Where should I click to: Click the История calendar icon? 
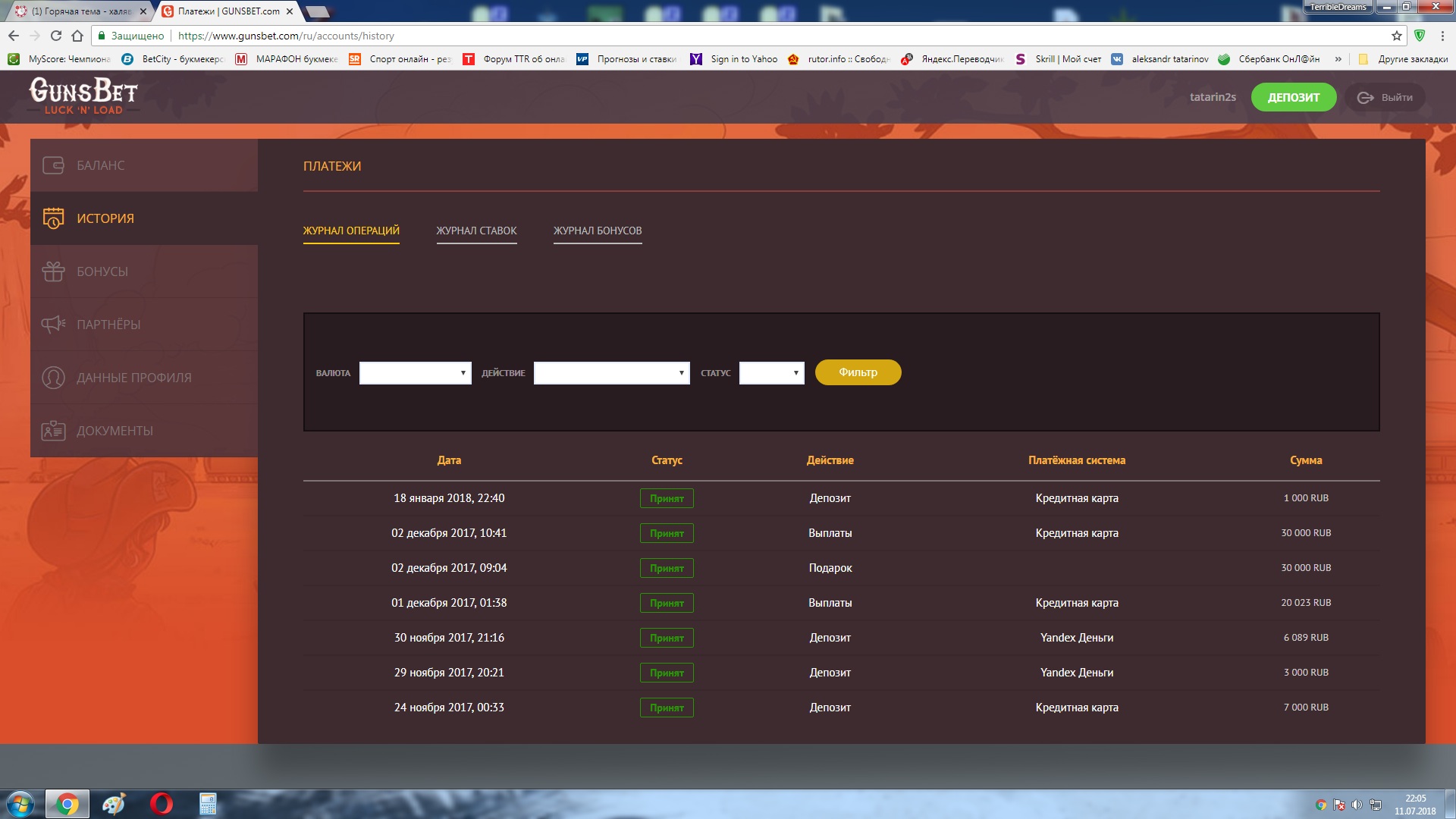[x=53, y=218]
